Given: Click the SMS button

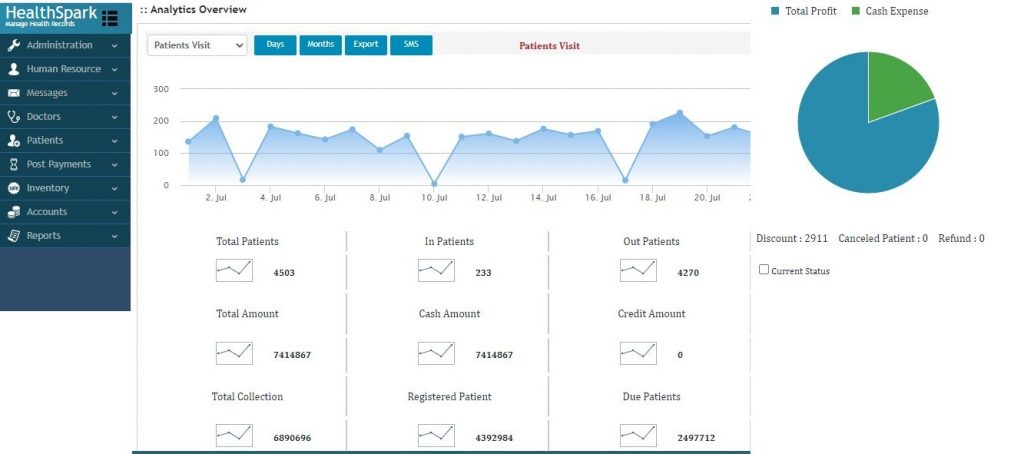Looking at the screenshot, I should [x=411, y=44].
